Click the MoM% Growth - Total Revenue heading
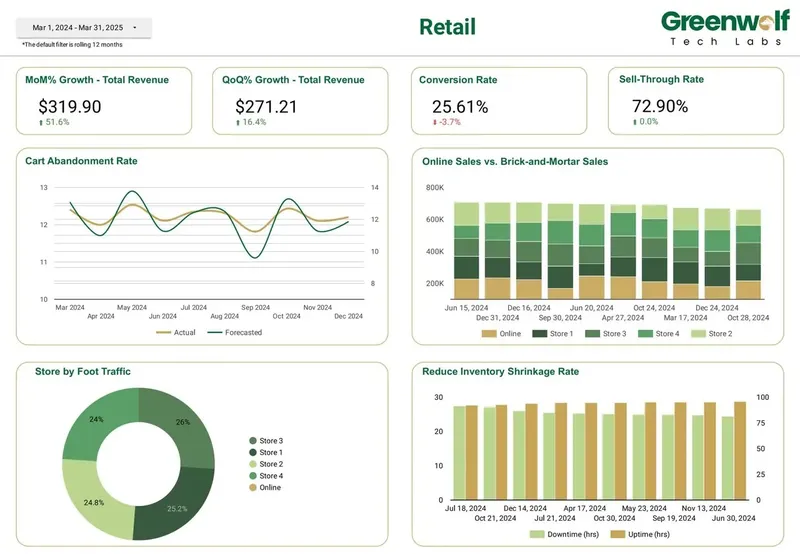 pyautogui.click(x=97, y=80)
